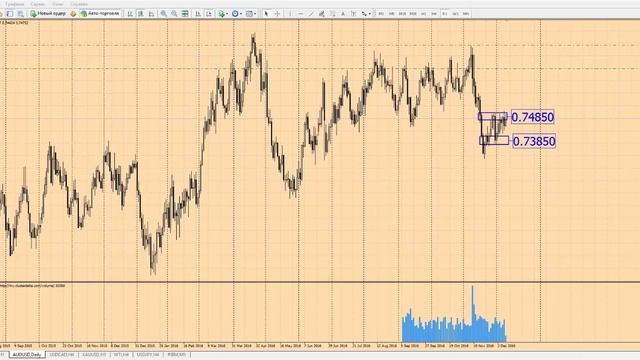Toggle chart auto scroll
Screen dimensions: 640x360
[198, 14]
